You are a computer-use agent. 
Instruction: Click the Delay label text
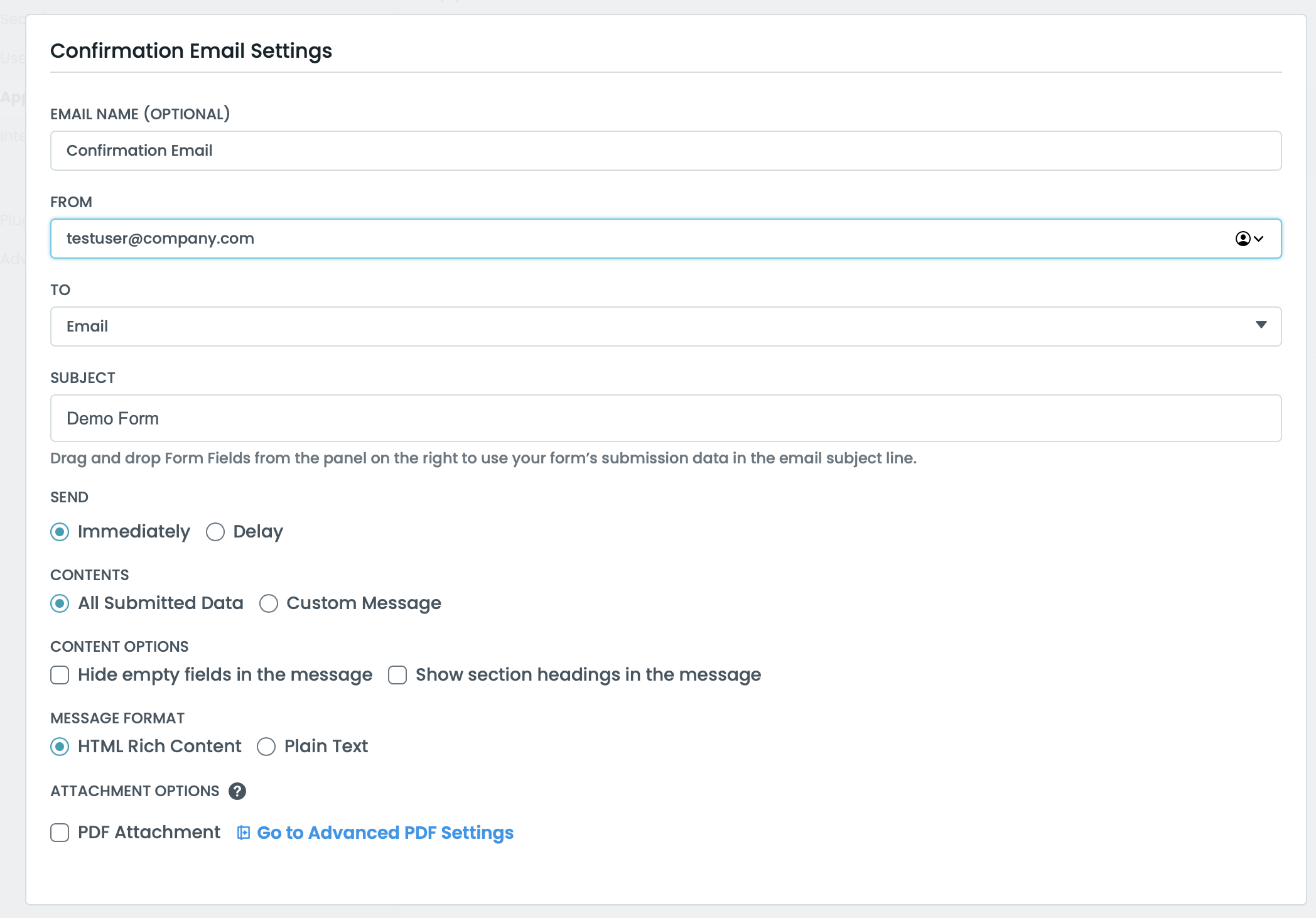258,532
